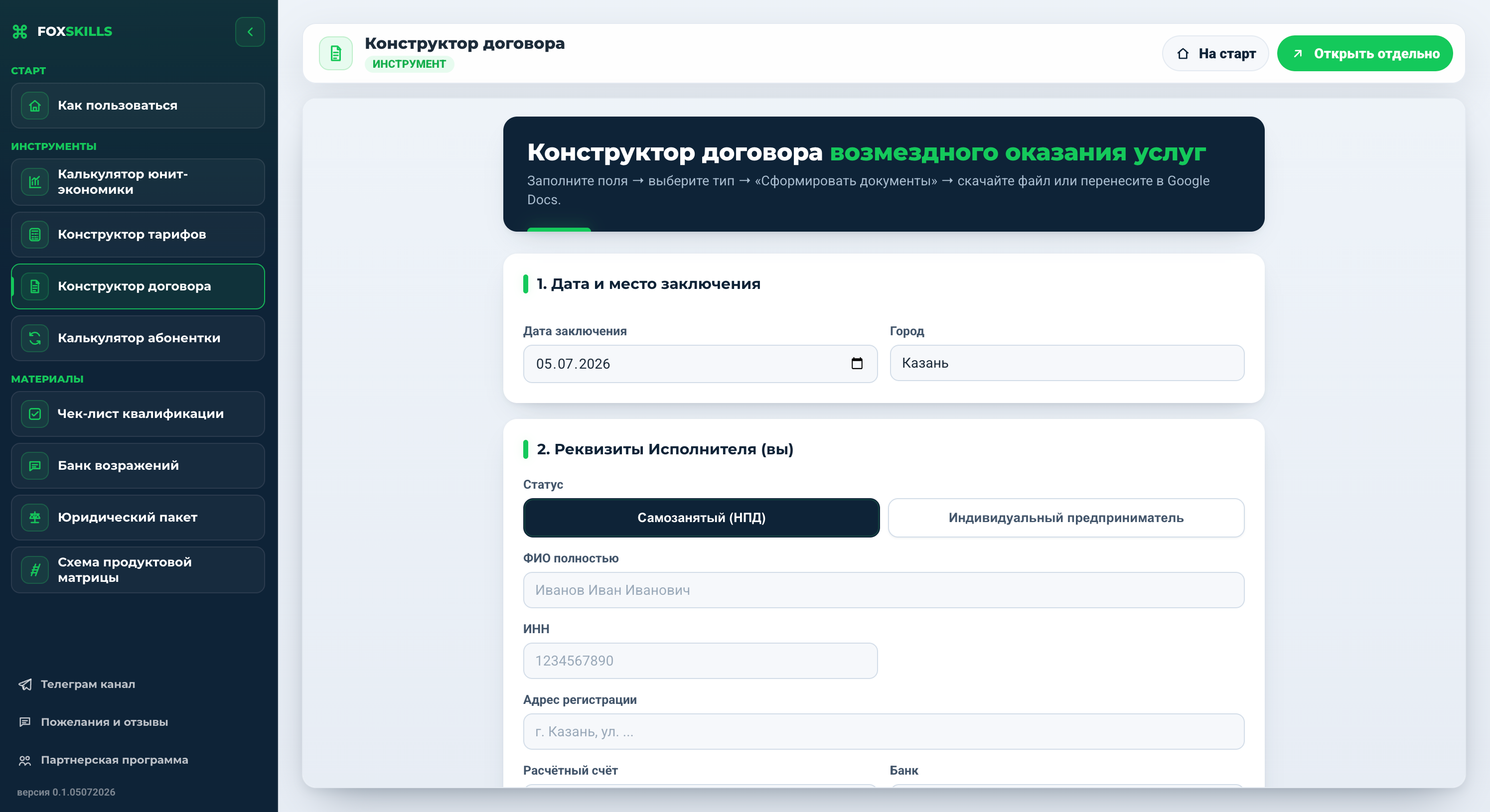
Task: Focus the Адрес регистрации input
Action: pos(883,732)
